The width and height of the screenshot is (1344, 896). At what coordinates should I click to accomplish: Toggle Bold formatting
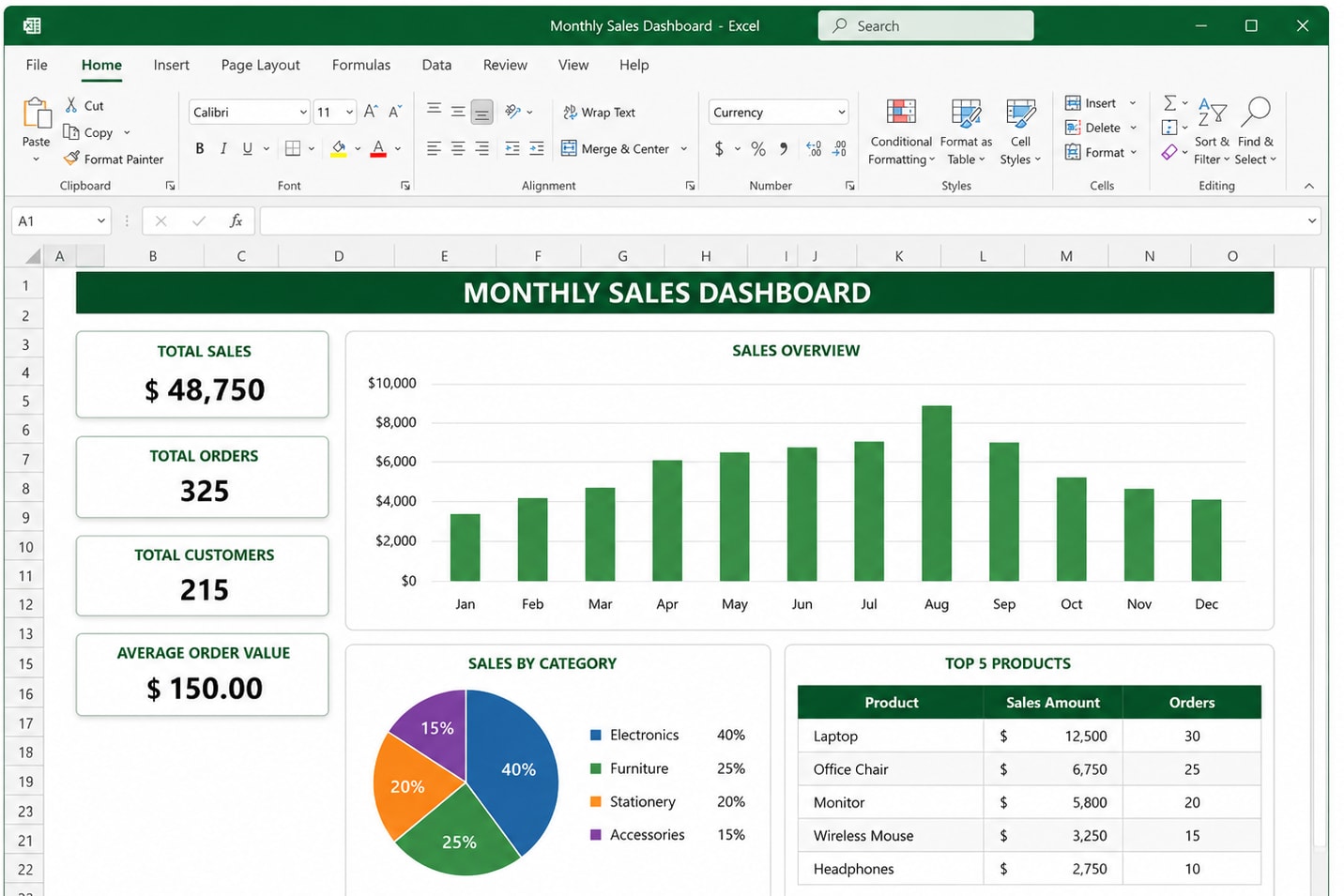pyautogui.click(x=199, y=148)
